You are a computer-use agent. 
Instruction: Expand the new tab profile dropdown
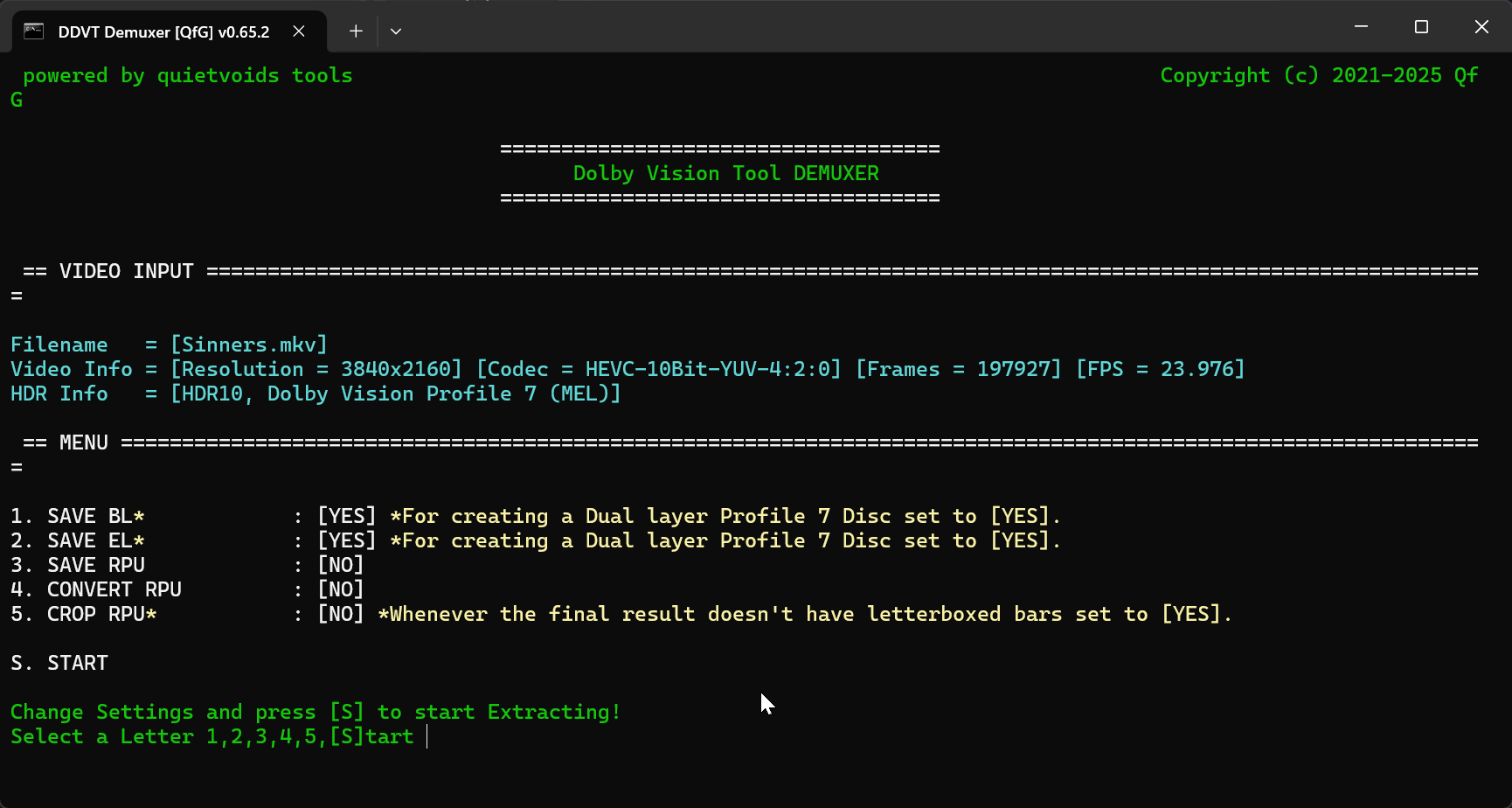point(396,31)
